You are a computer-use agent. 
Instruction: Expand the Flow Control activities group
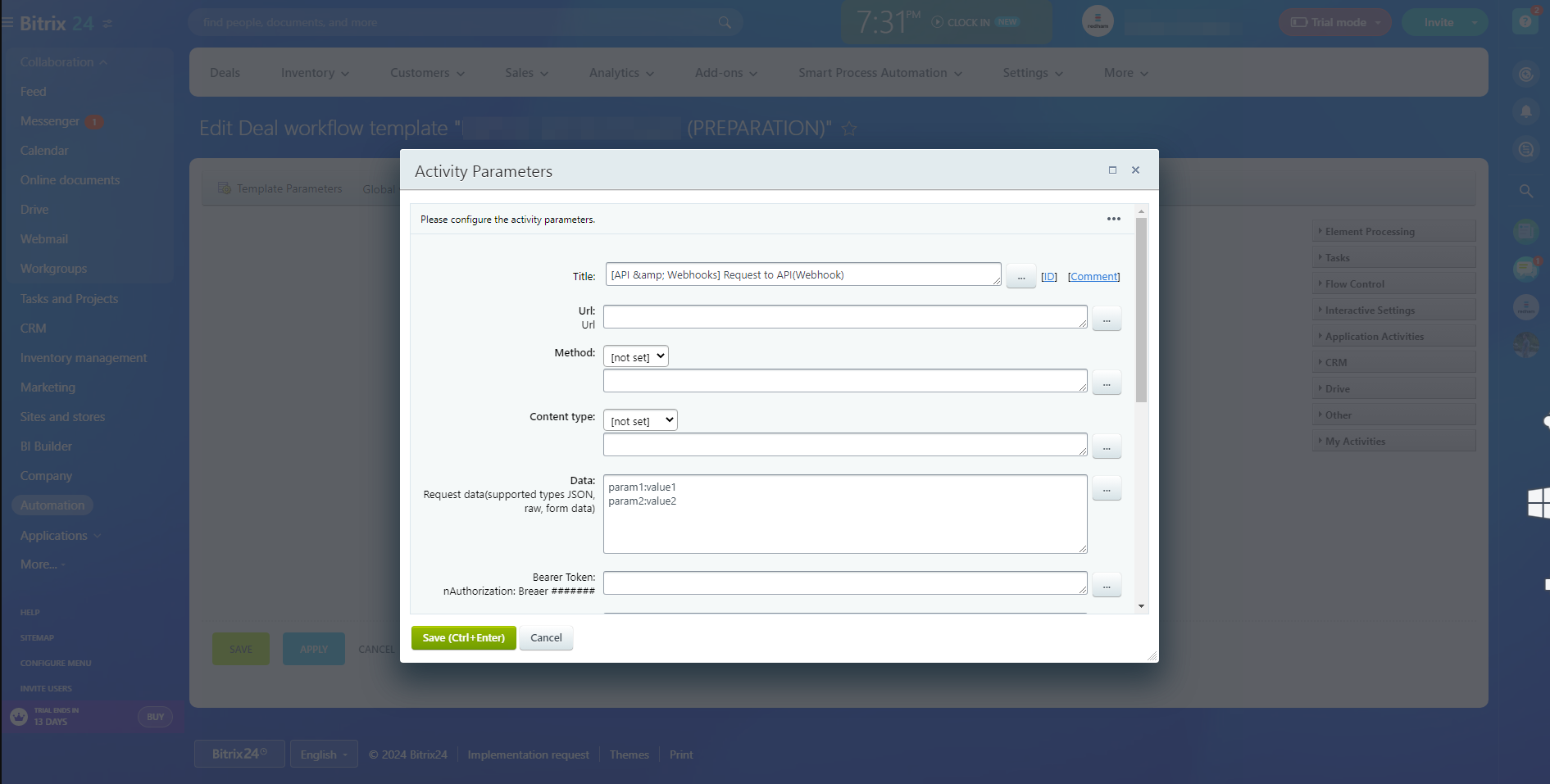(1393, 284)
